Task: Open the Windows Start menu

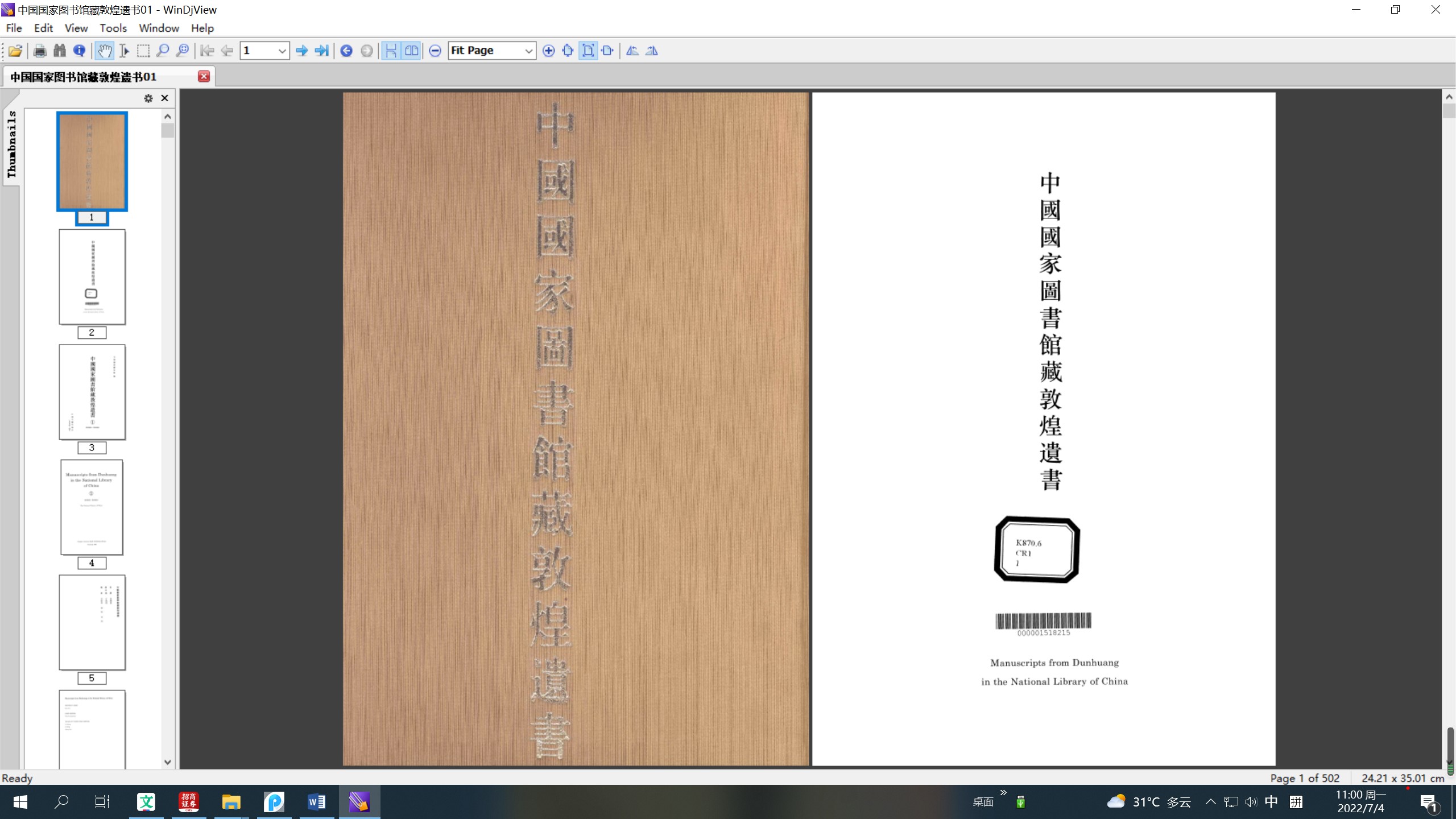Action: pos(20,802)
